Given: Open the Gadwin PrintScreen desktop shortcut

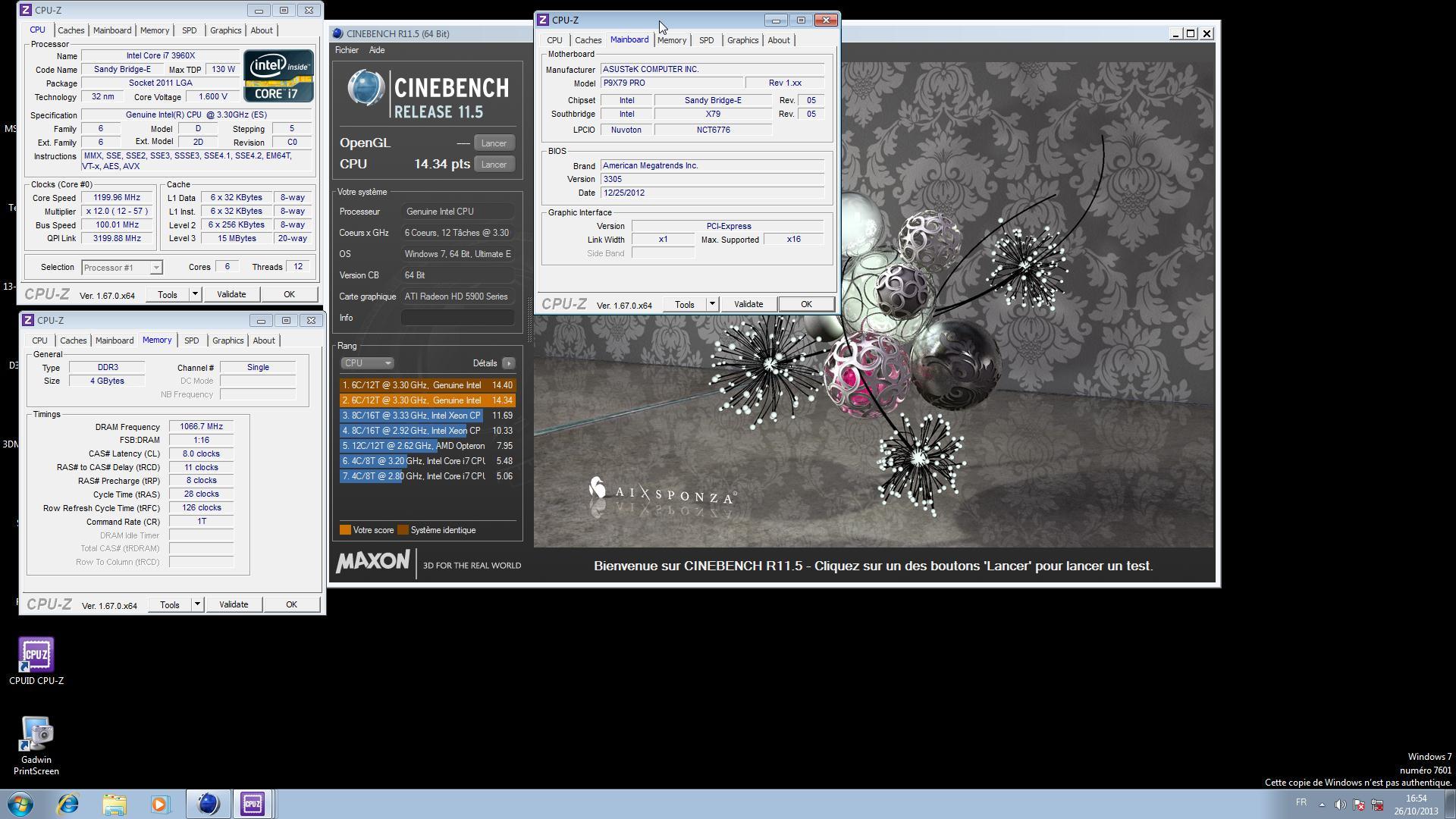Looking at the screenshot, I should (x=36, y=745).
